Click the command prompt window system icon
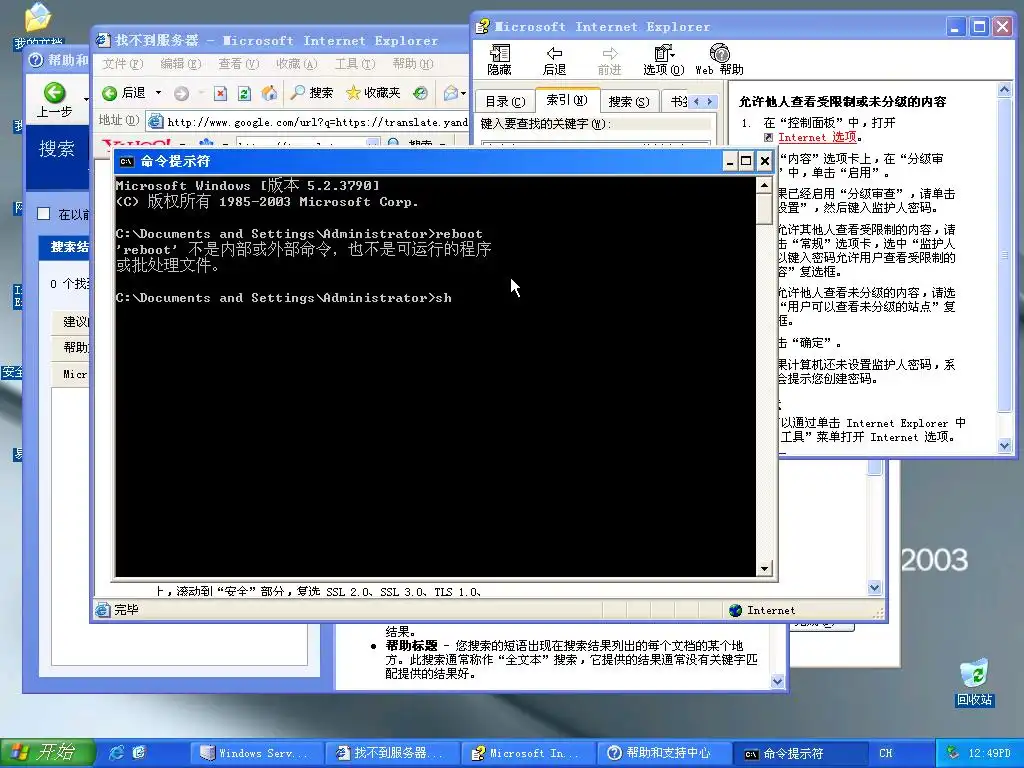 (x=127, y=161)
